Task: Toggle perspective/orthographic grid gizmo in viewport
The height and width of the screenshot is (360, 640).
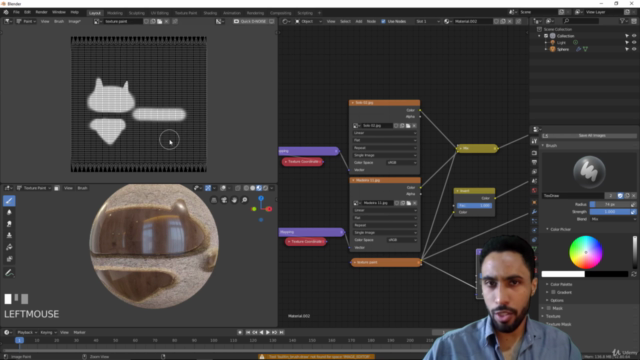Action: coord(213,200)
